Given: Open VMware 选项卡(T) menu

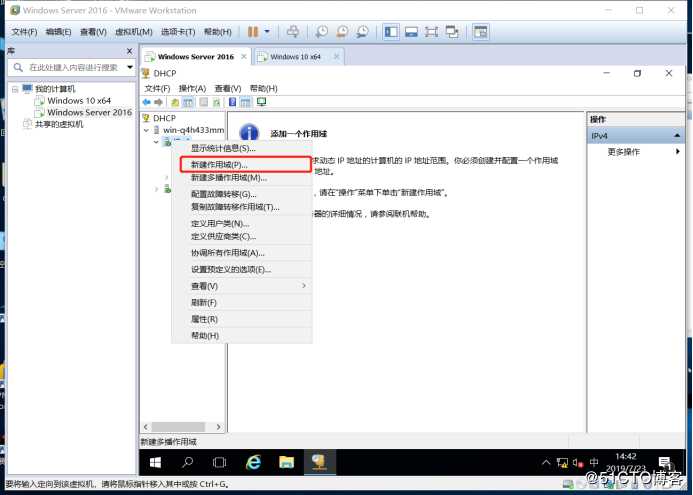Looking at the screenshot, I should pos(178,32).
